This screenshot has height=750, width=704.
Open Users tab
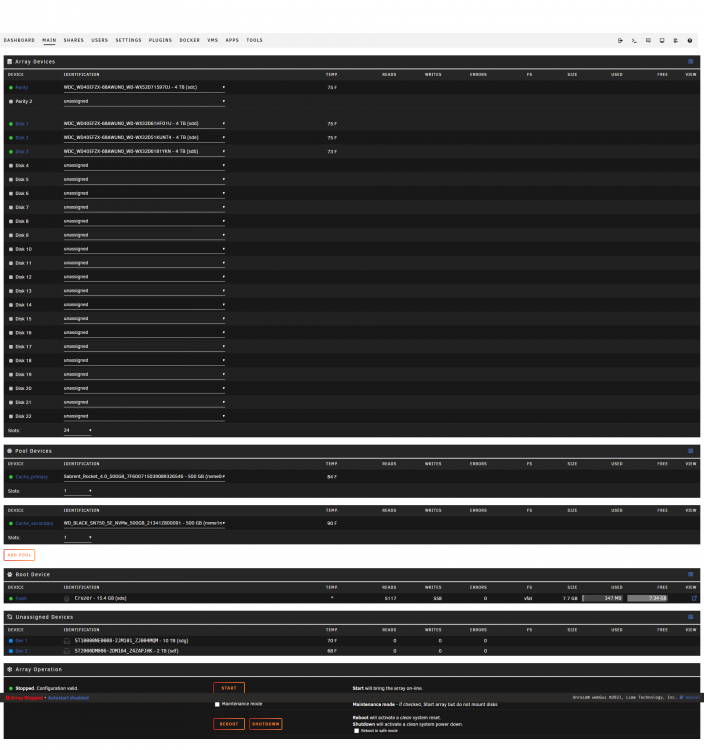[99, 40]
